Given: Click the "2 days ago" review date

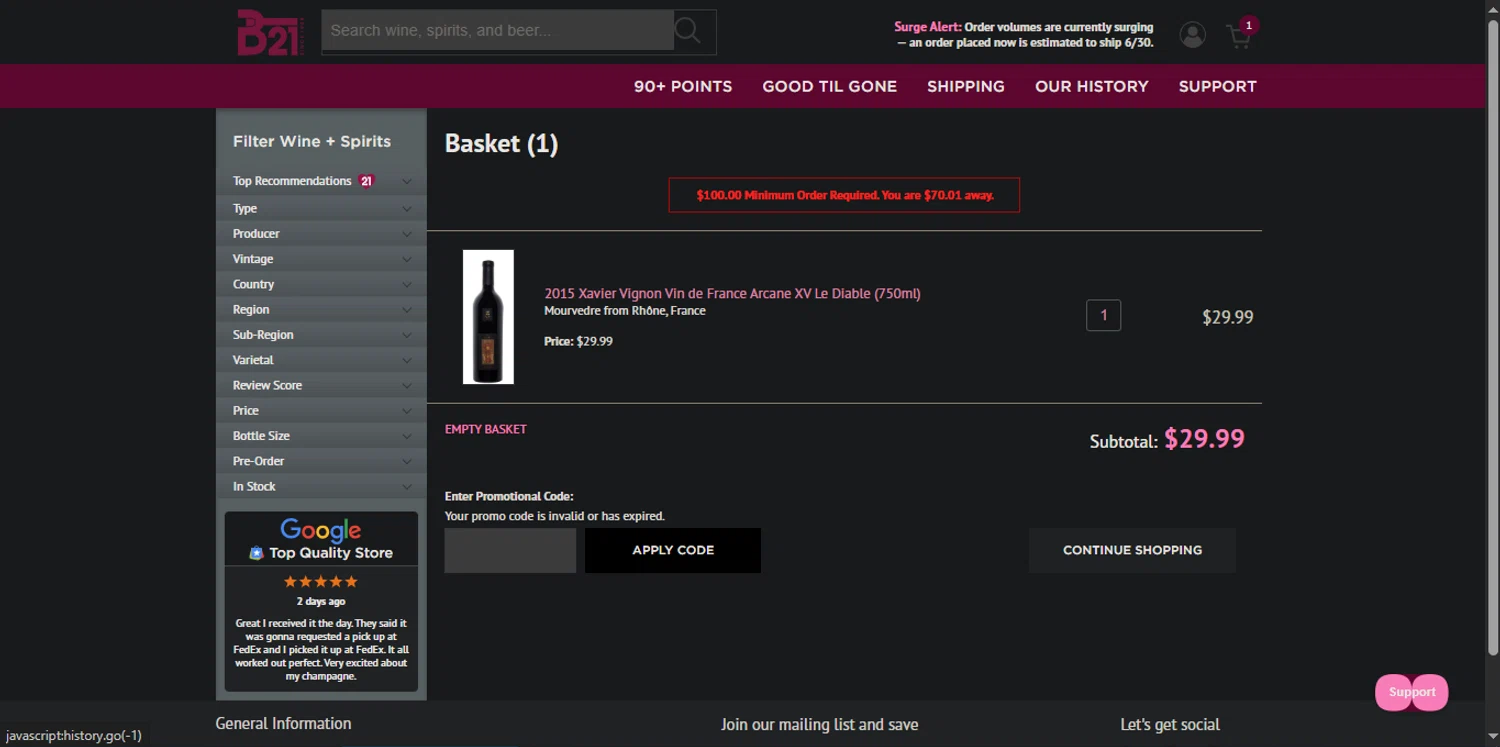Looking at the screenshot, I should [321, 602].
